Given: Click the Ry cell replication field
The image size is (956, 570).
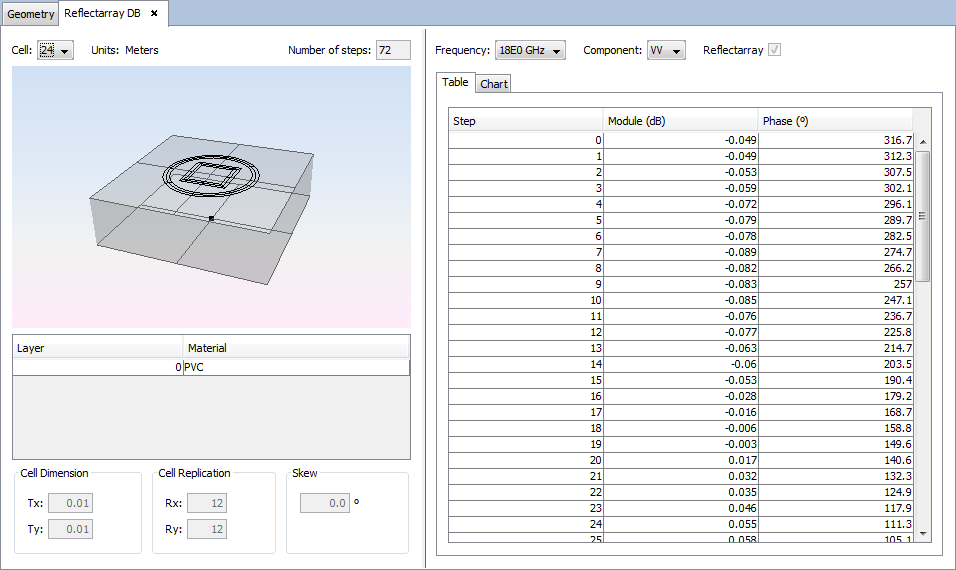Looking at the screenshot, I should click(x=206, y=528).
